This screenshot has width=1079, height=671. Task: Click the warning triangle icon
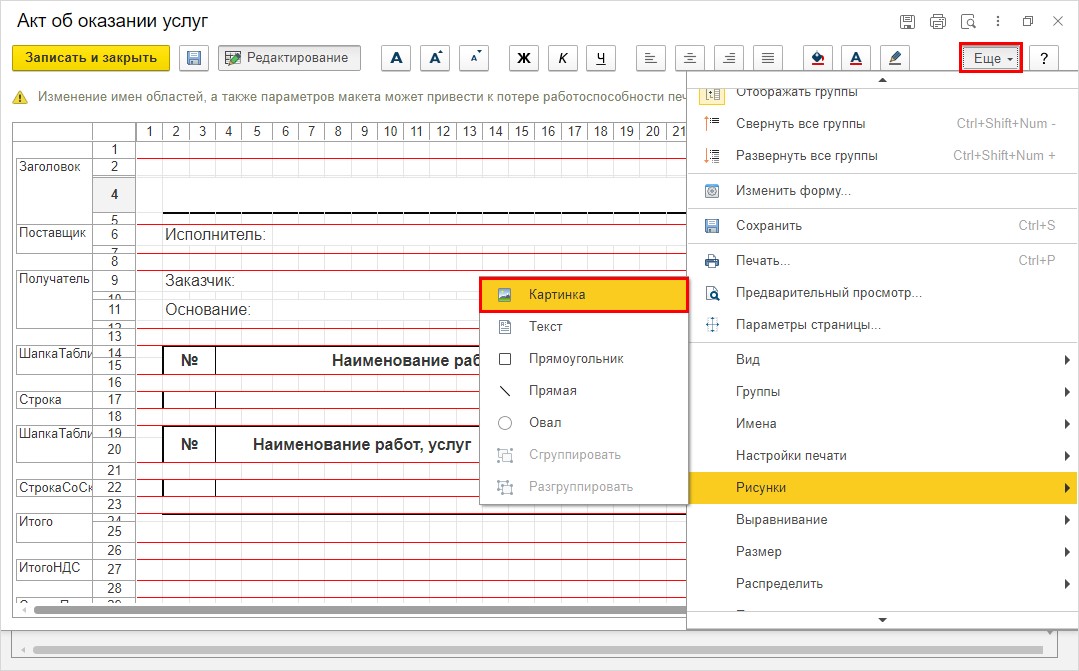coord(20,98)
